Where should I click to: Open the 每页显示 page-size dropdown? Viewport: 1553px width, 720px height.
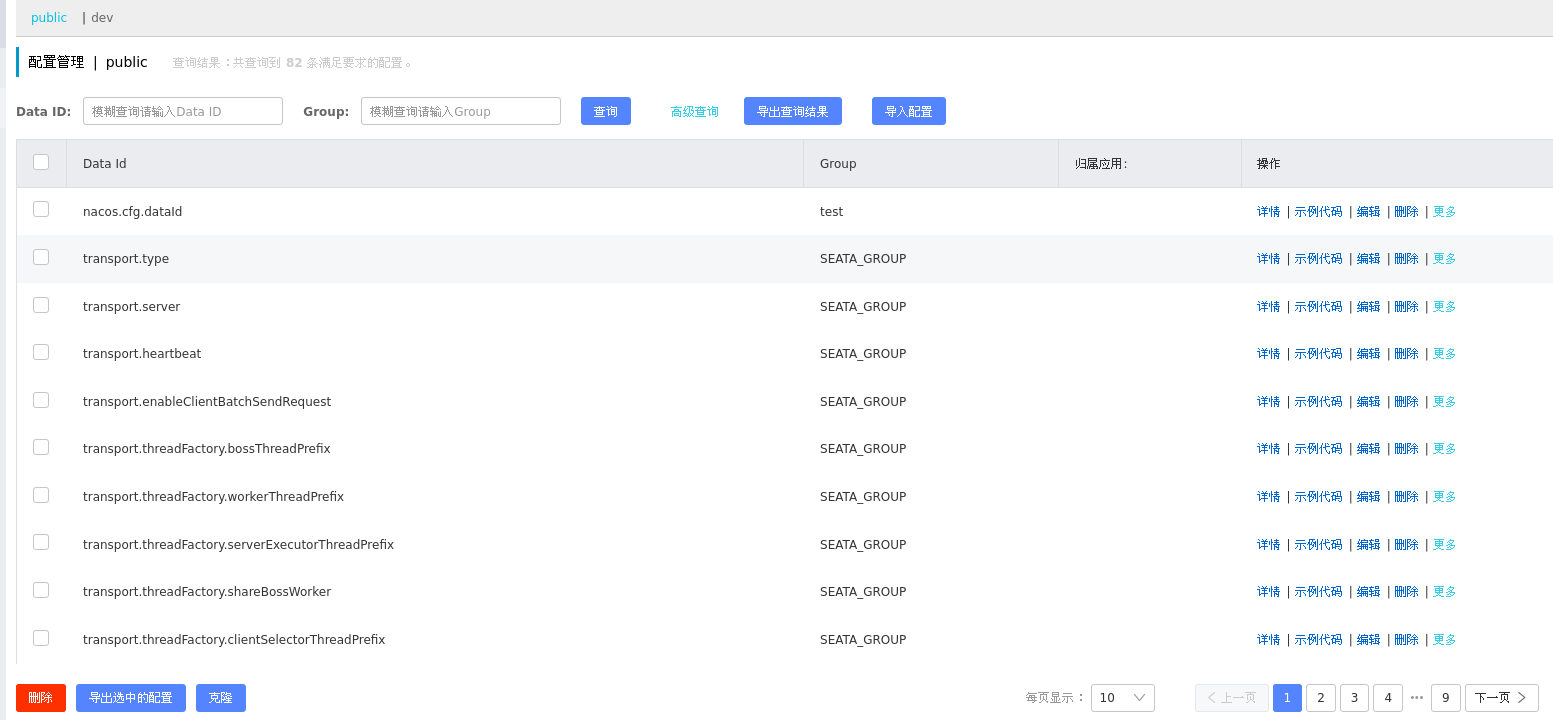click(1121, 697)
